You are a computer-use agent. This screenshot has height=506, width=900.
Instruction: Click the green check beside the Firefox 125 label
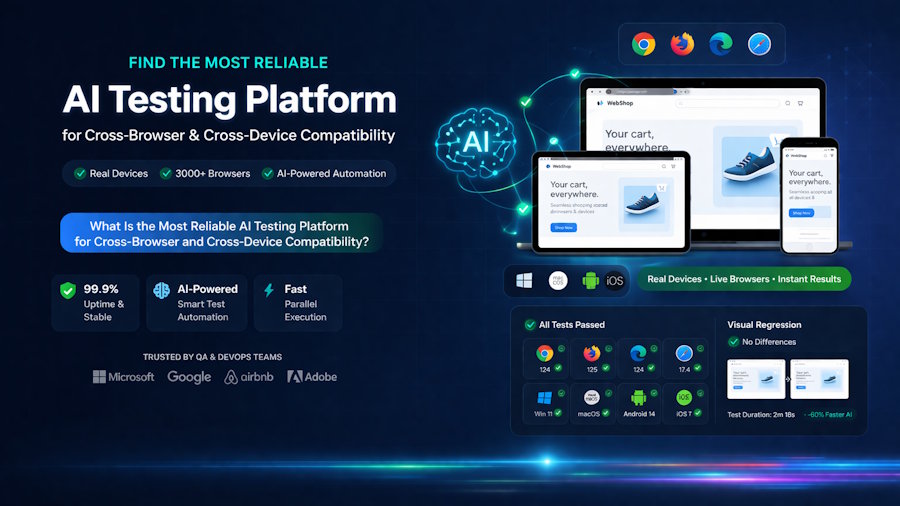(606, 368)
